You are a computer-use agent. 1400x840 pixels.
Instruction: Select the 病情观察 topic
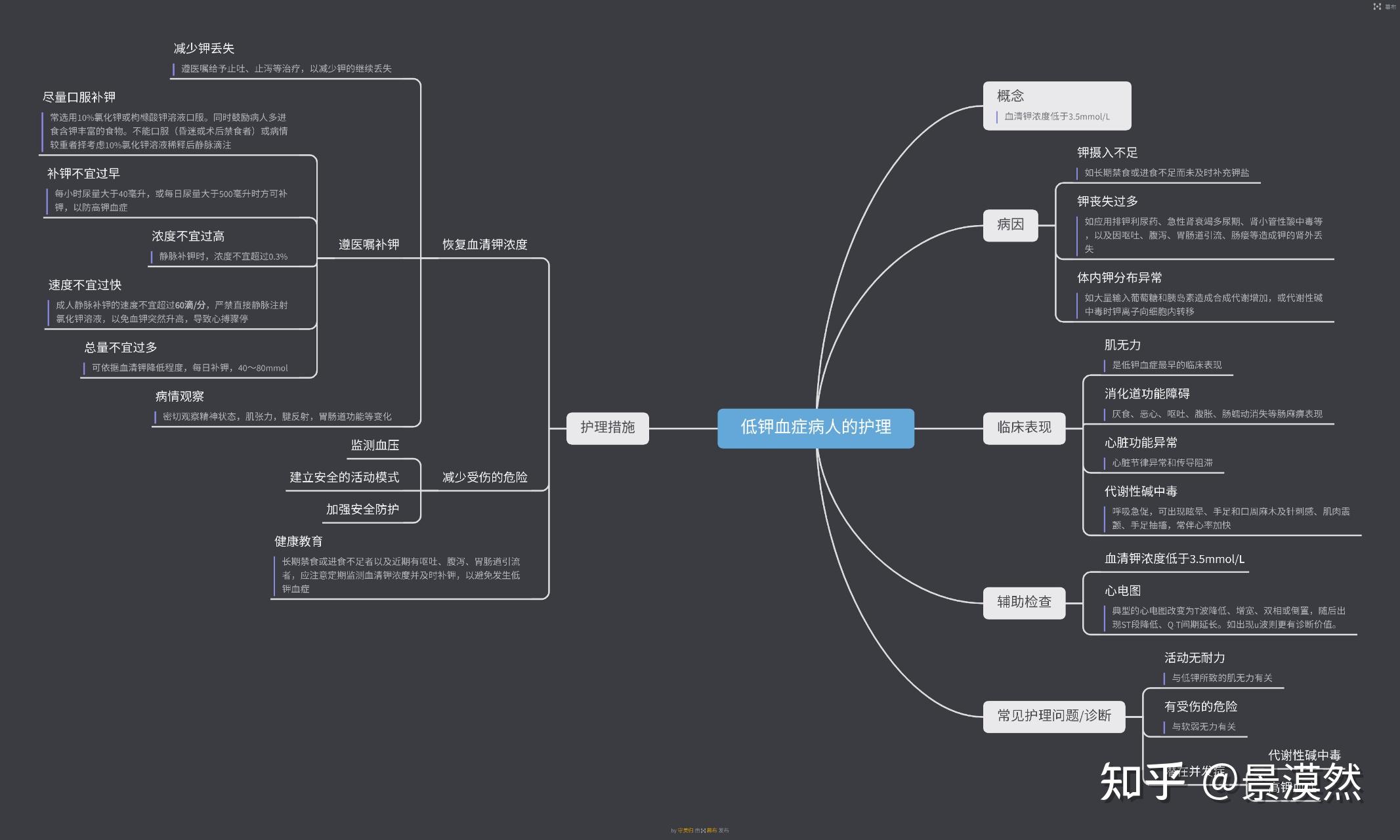click(x=180, y=396)
